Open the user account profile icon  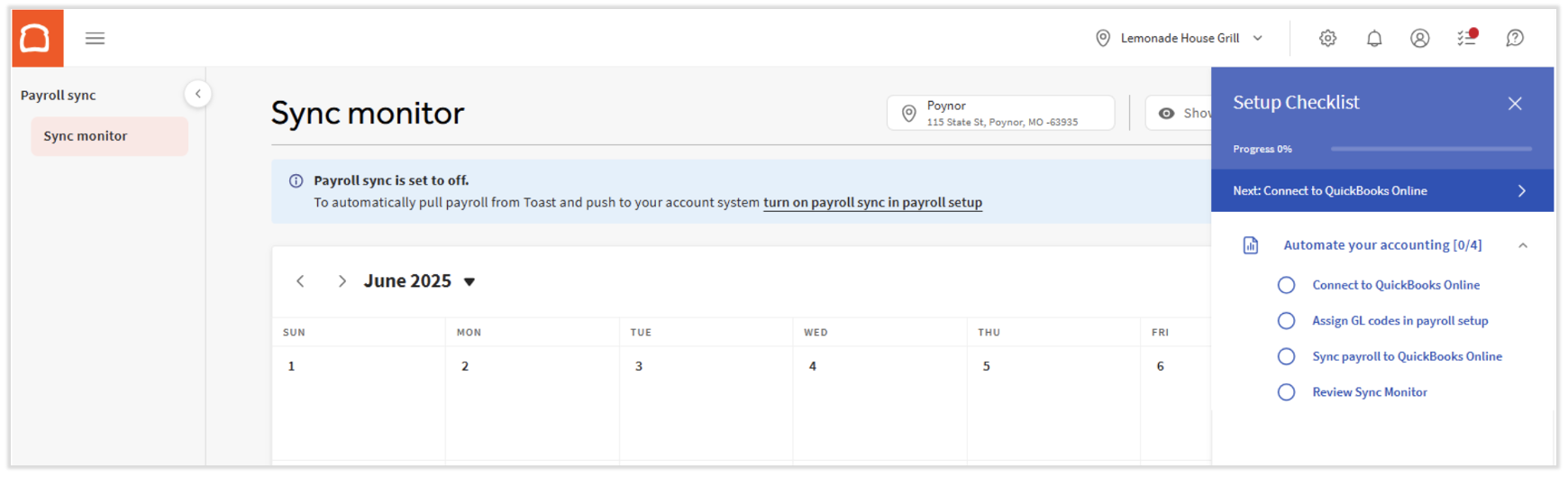pos(1419,39)
